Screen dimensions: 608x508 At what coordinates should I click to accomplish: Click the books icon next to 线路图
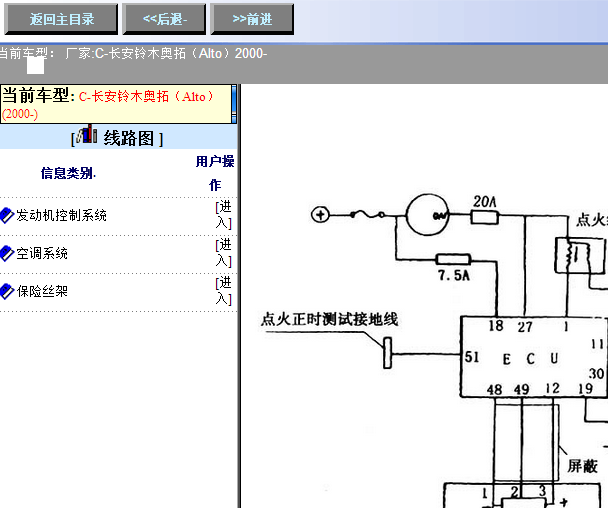(x=87, y=134)
